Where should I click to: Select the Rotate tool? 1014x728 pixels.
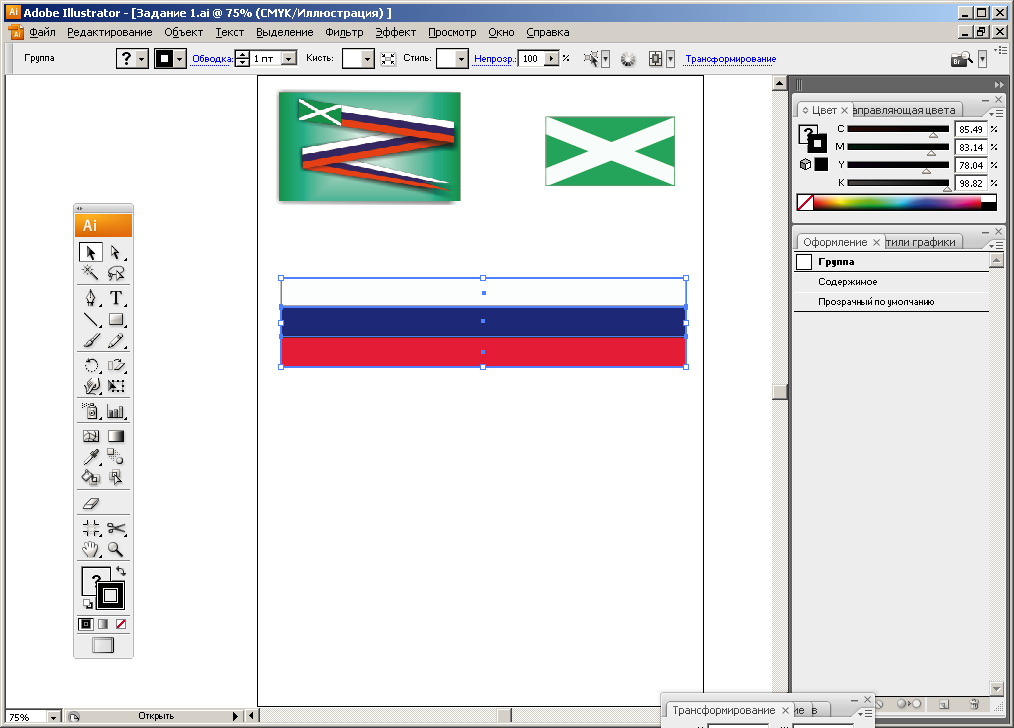[91, 365]
